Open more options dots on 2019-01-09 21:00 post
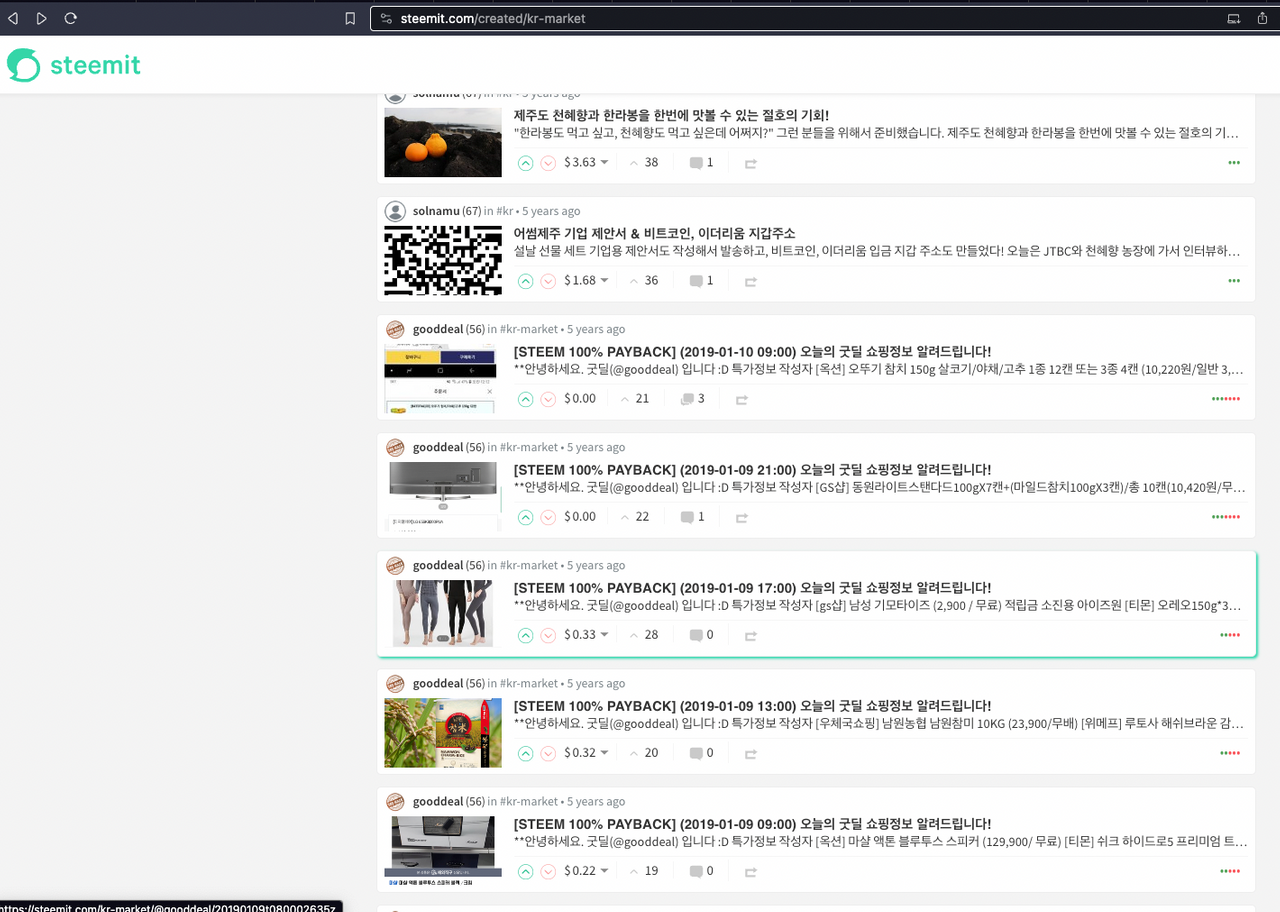The height and width of the screenshot is (912, 1280). (1226, 517)
